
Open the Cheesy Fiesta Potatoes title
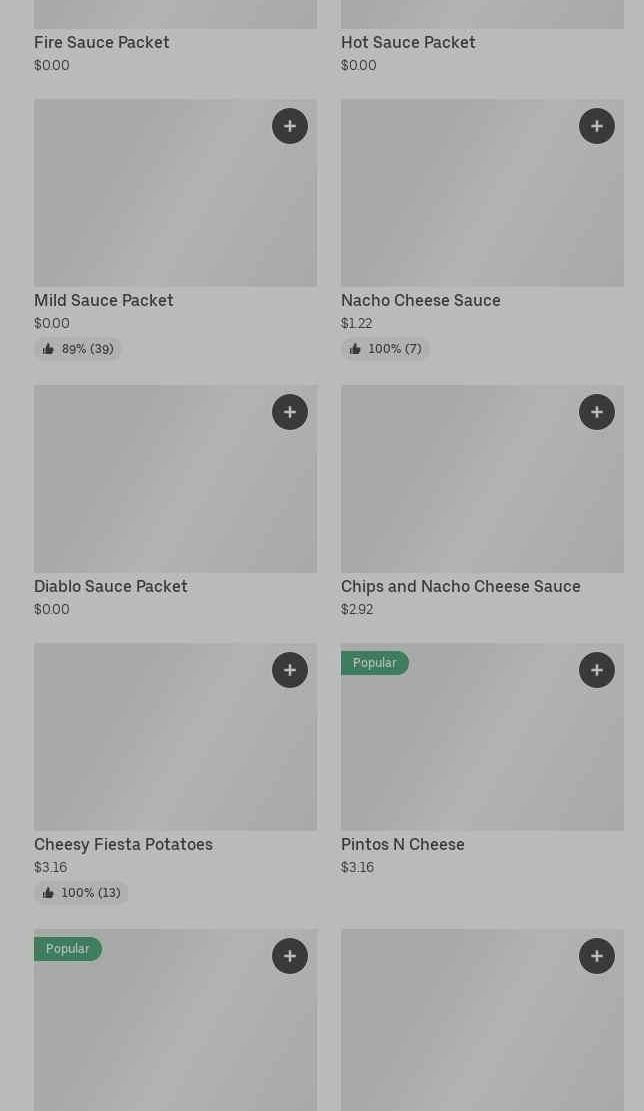point(123,844)
